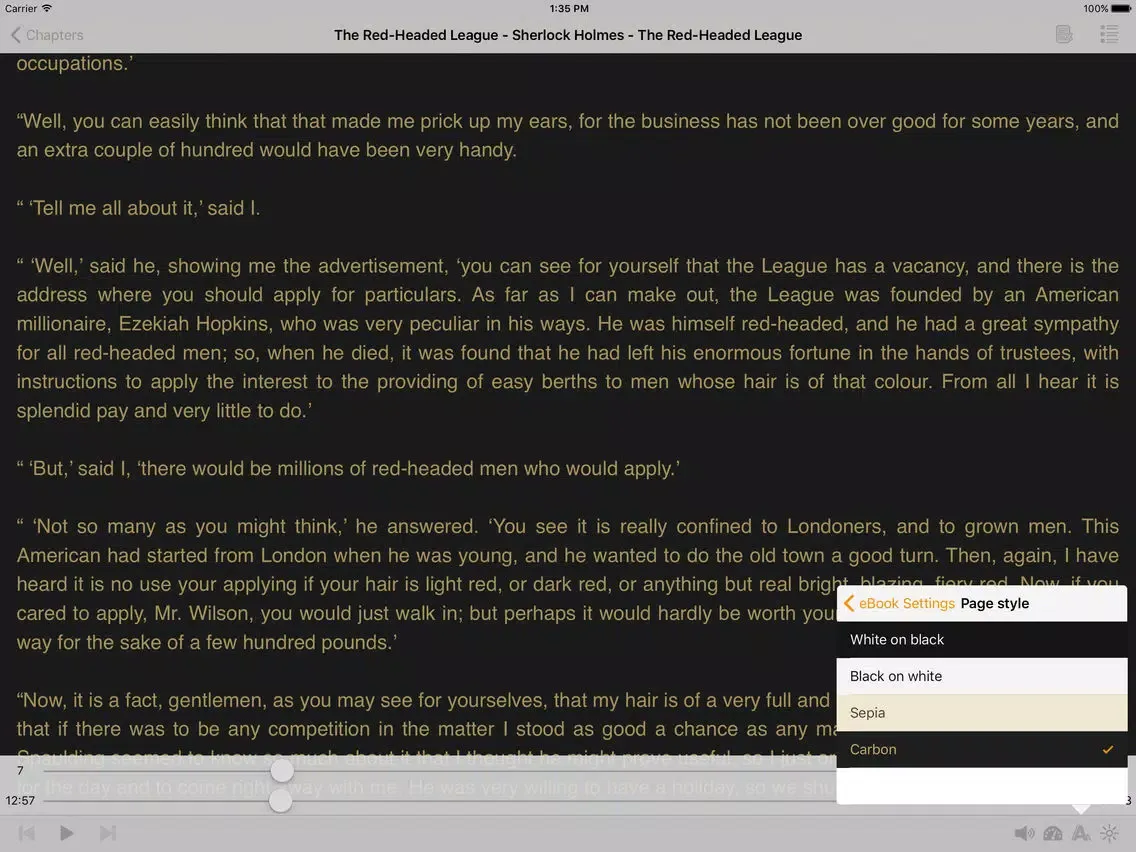Image resolution: width=1136 pixels, height=852 pixels.
Task: Choose the Carbon page style
Action: [x=982, y=749]
